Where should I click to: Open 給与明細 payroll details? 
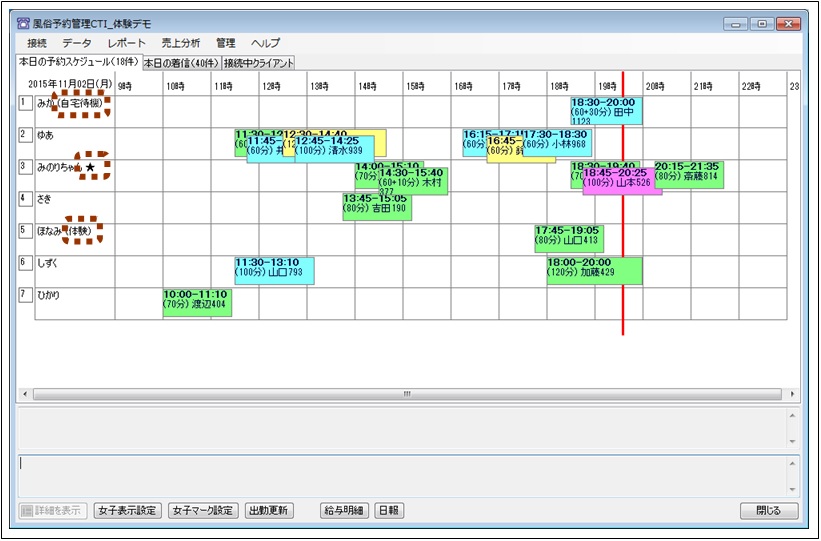point(342,510)
